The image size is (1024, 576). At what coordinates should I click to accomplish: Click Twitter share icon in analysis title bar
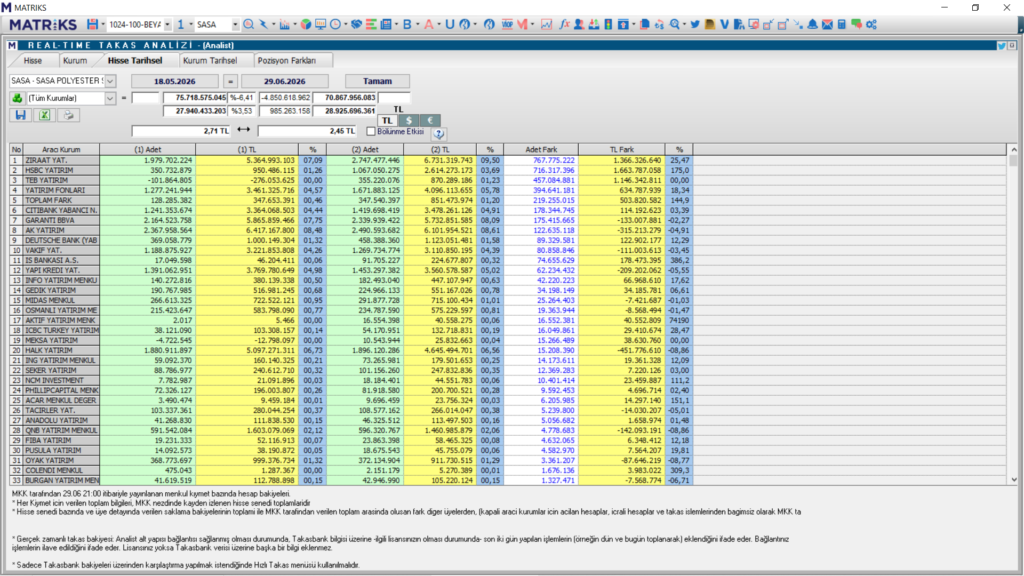point(1001,45)
